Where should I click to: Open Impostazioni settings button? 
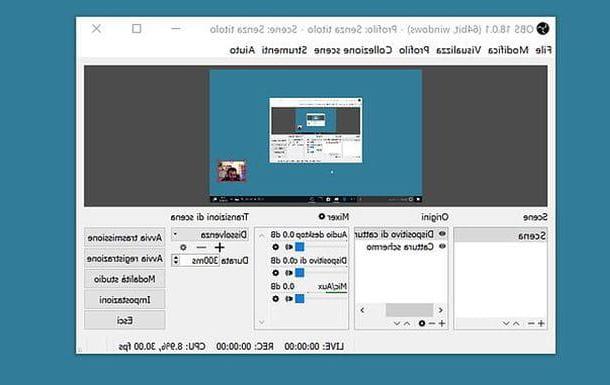click(124, 299)
